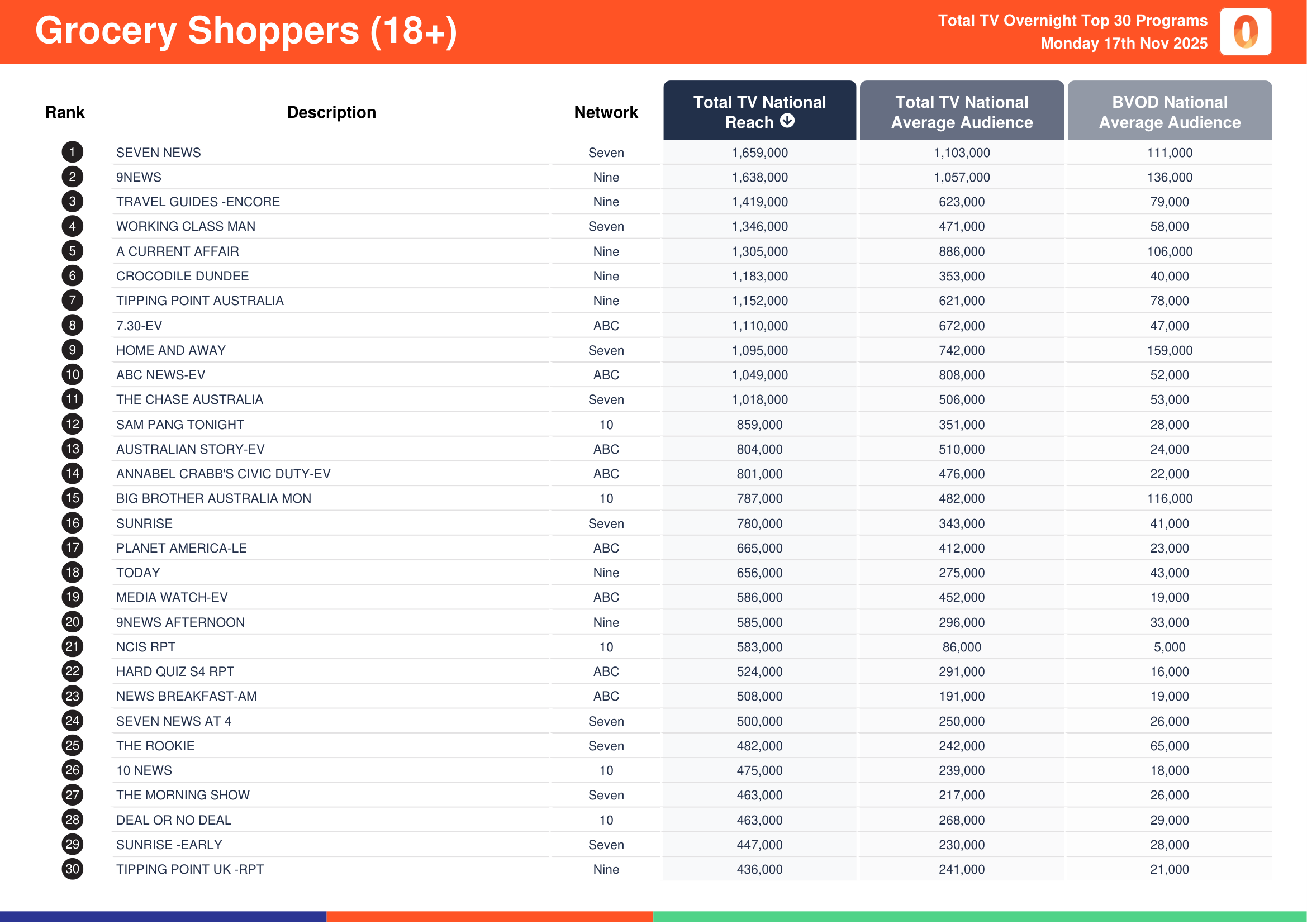Click the rank 10 badge beside ABC NEWS-EV

pos(72,375)
